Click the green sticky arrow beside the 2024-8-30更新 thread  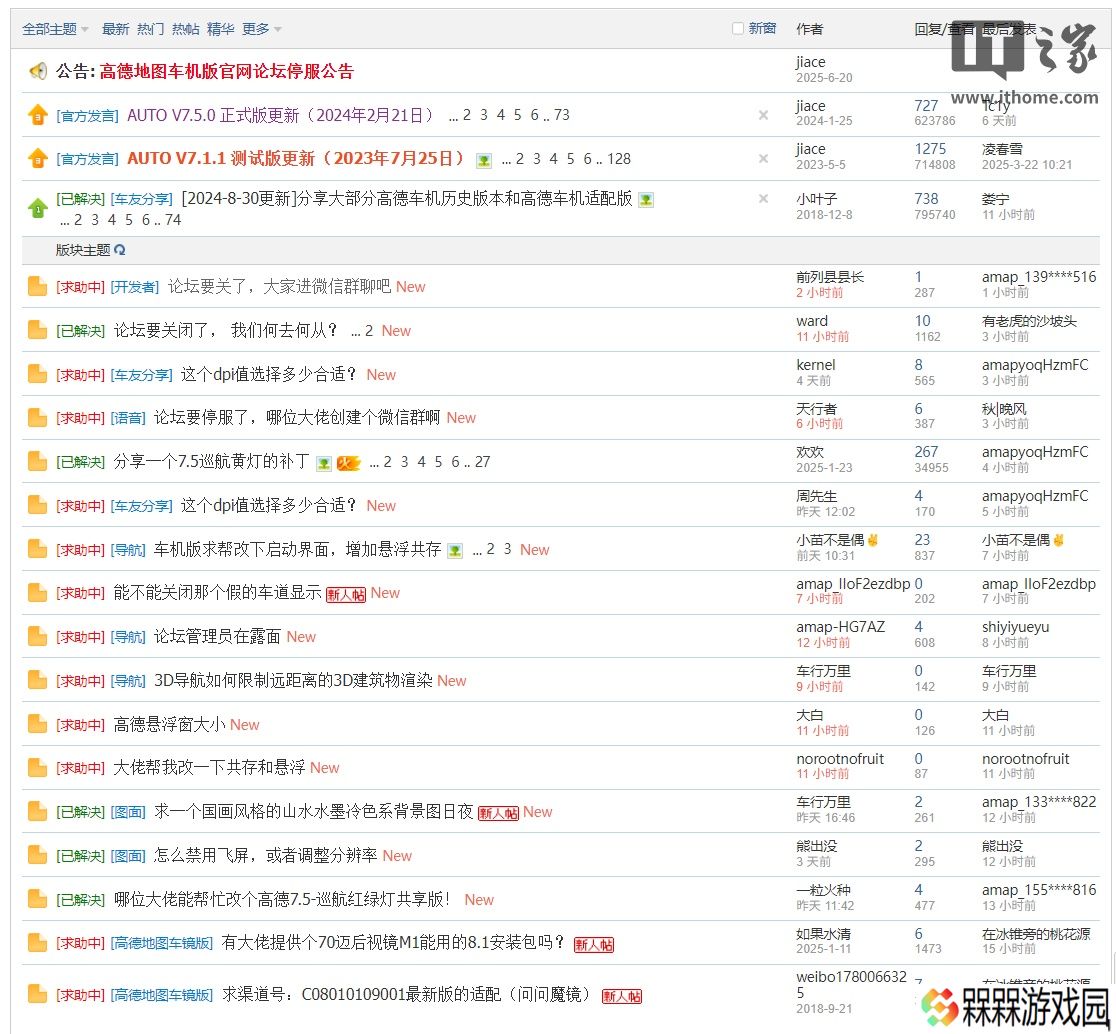[38, 208]
